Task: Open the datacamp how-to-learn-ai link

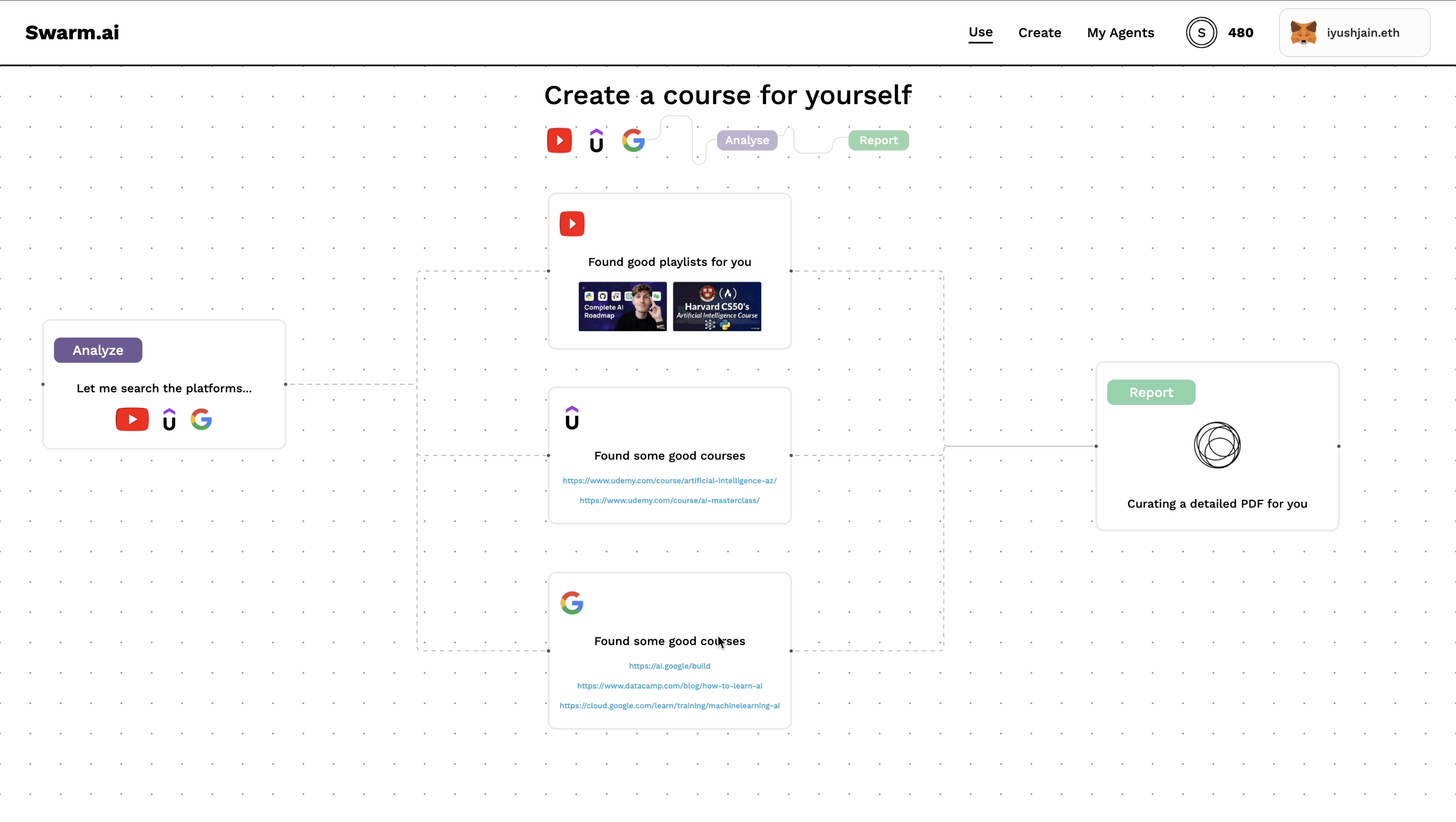Action: 669,686
